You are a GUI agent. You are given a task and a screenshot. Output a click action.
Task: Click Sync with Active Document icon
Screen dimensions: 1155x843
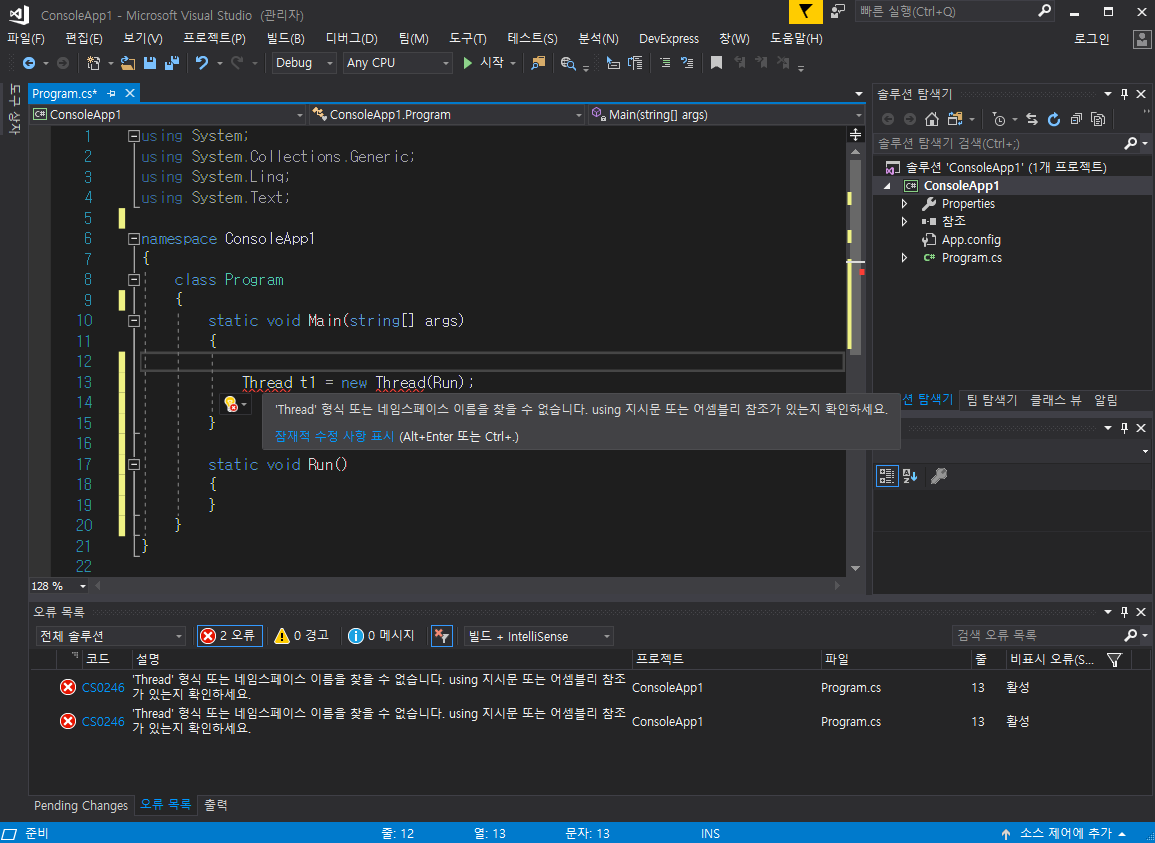(x=1032, y=119)
